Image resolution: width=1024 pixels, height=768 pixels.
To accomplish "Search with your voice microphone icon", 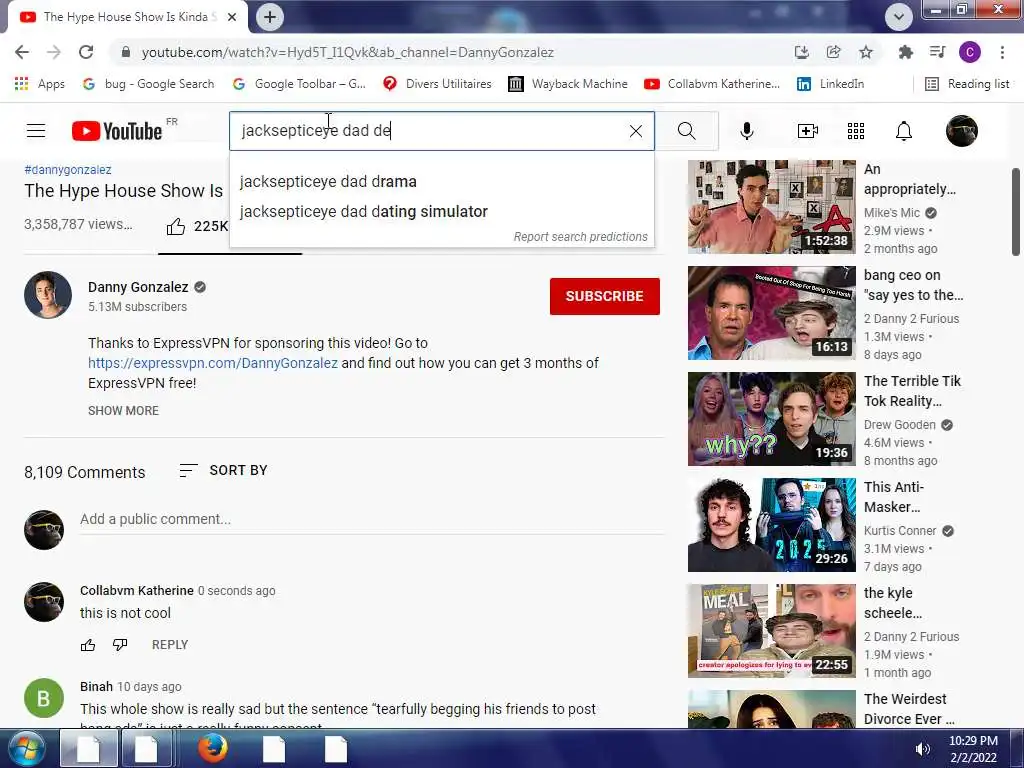I will (746, 131).
